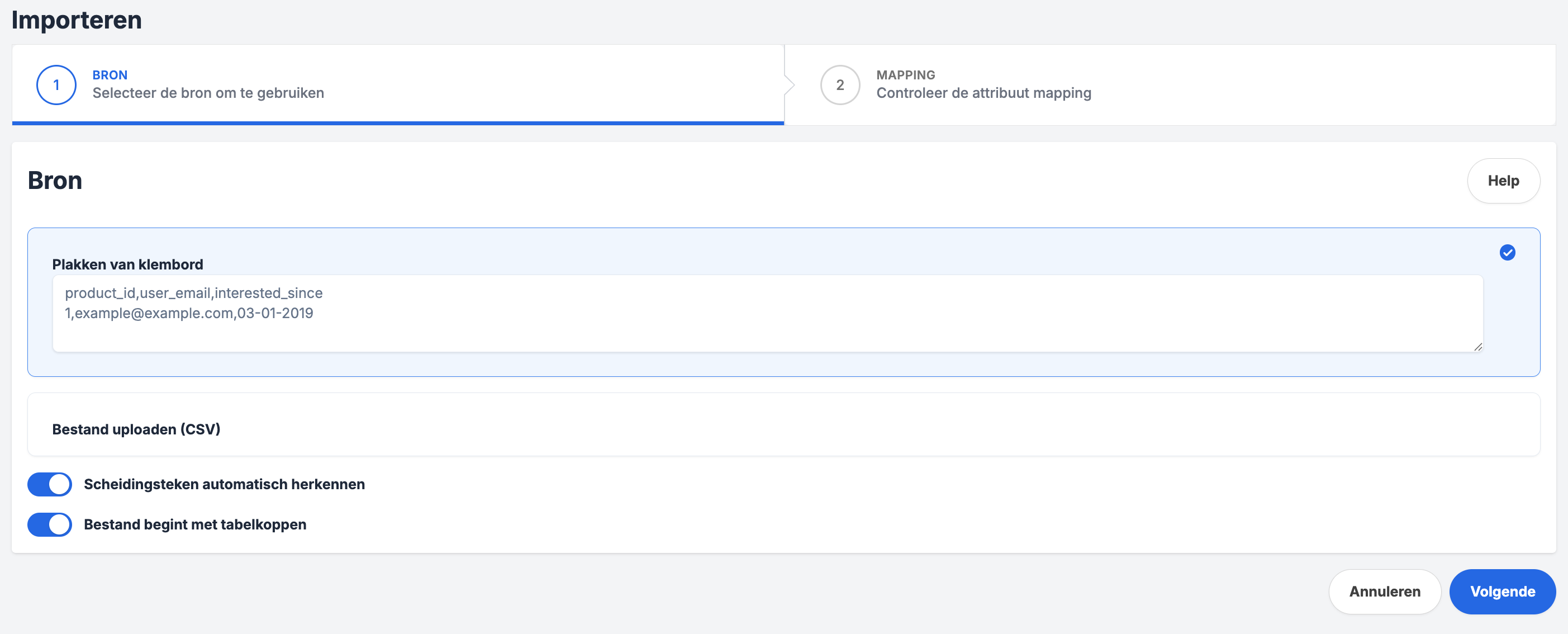Screen dimensions: 1568x634
Task: Click the step 1 circle icon
Action: point(56,84)
